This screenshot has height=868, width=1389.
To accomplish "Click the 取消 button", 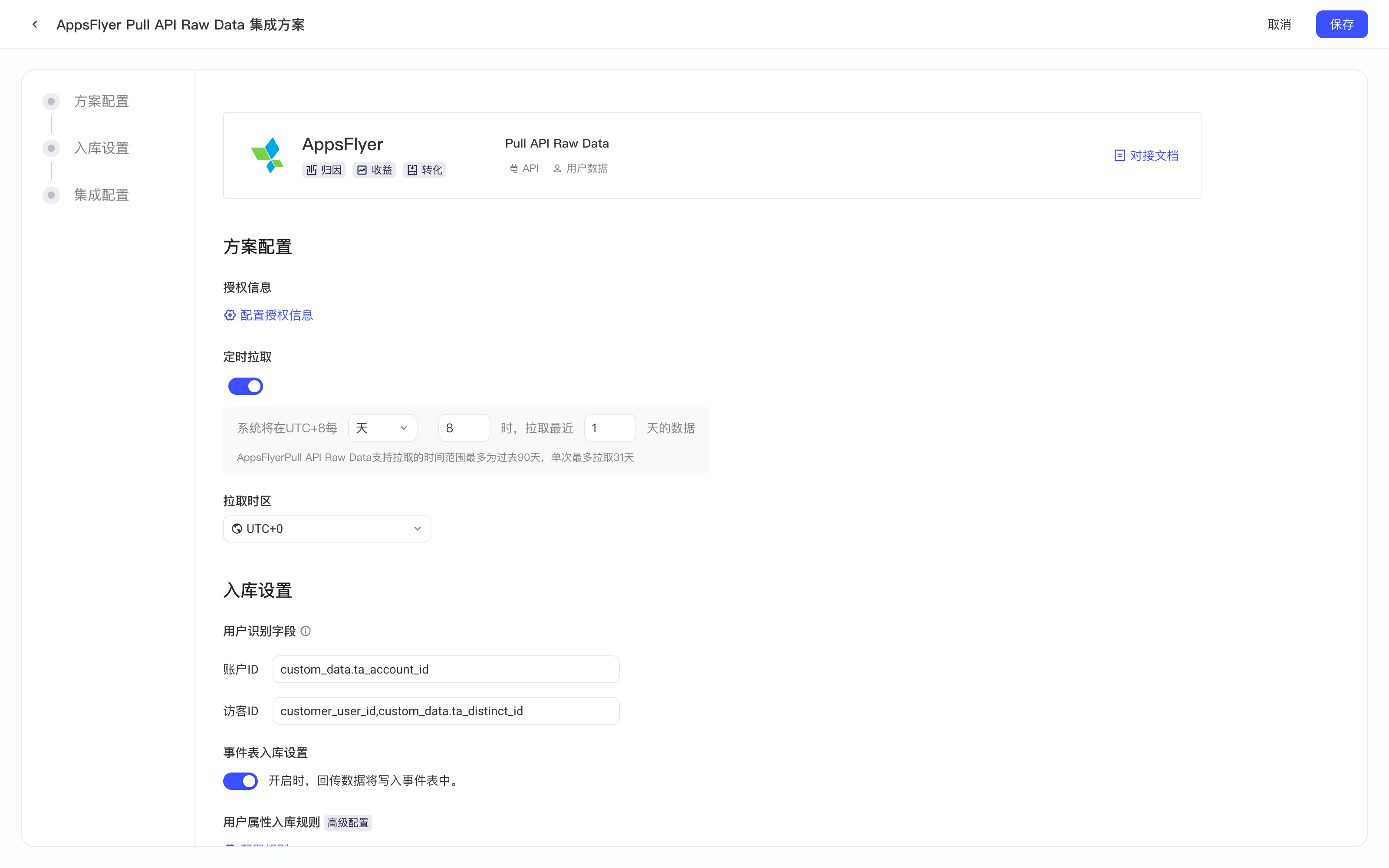I will pos(1279,24).
